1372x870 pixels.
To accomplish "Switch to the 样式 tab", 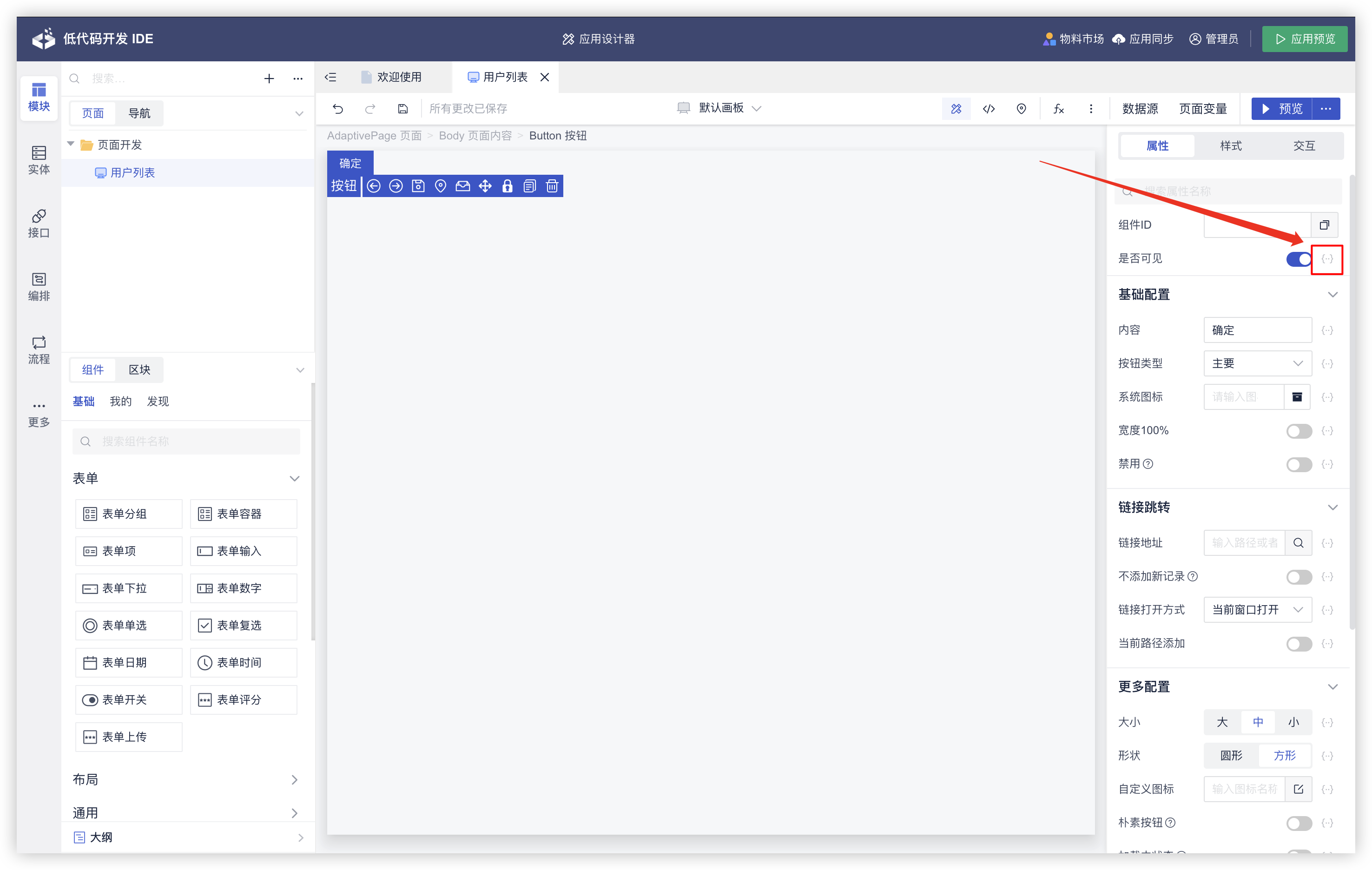I will [x=1230, y=146].
